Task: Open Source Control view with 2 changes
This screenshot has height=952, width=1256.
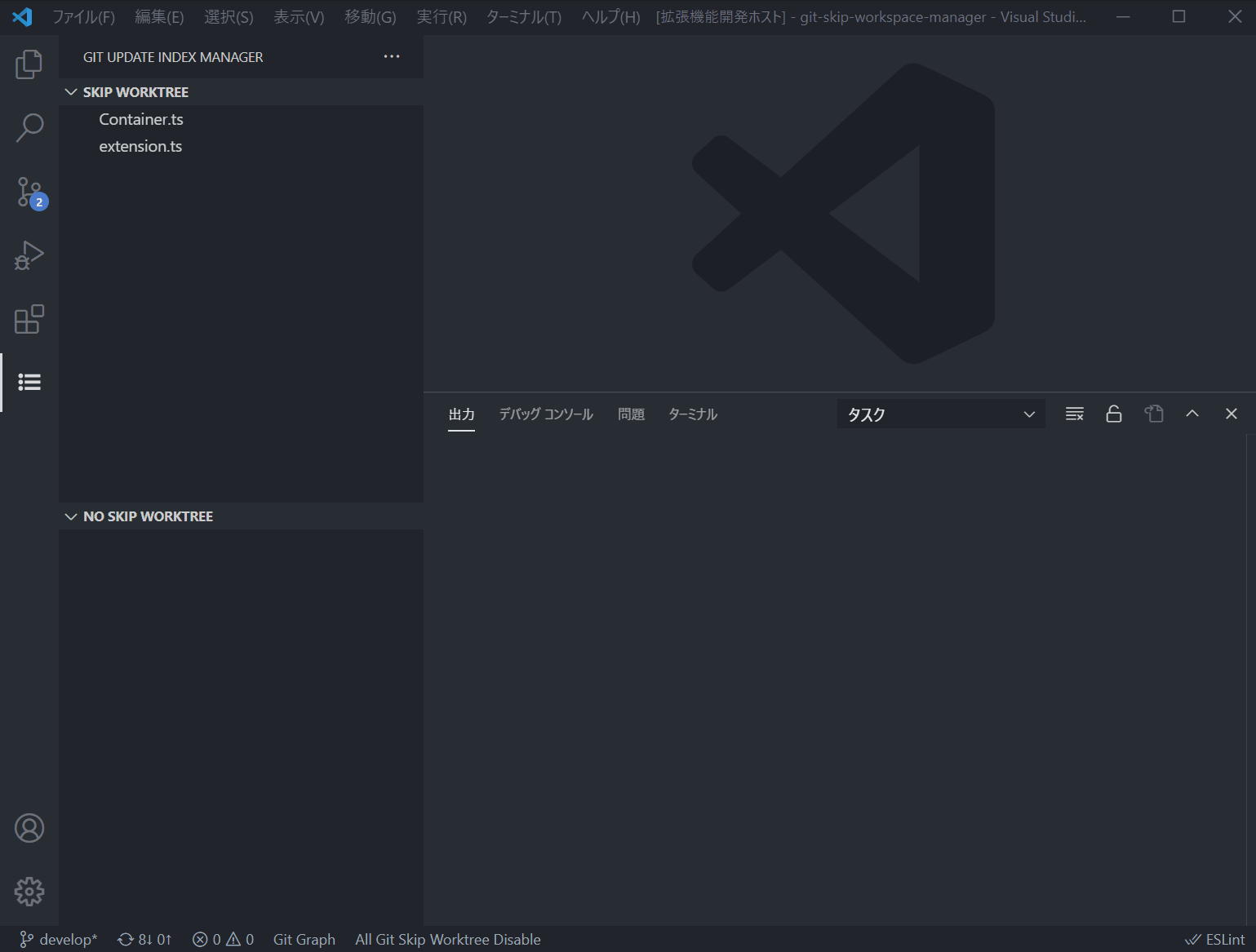Action: click(31, 193)
